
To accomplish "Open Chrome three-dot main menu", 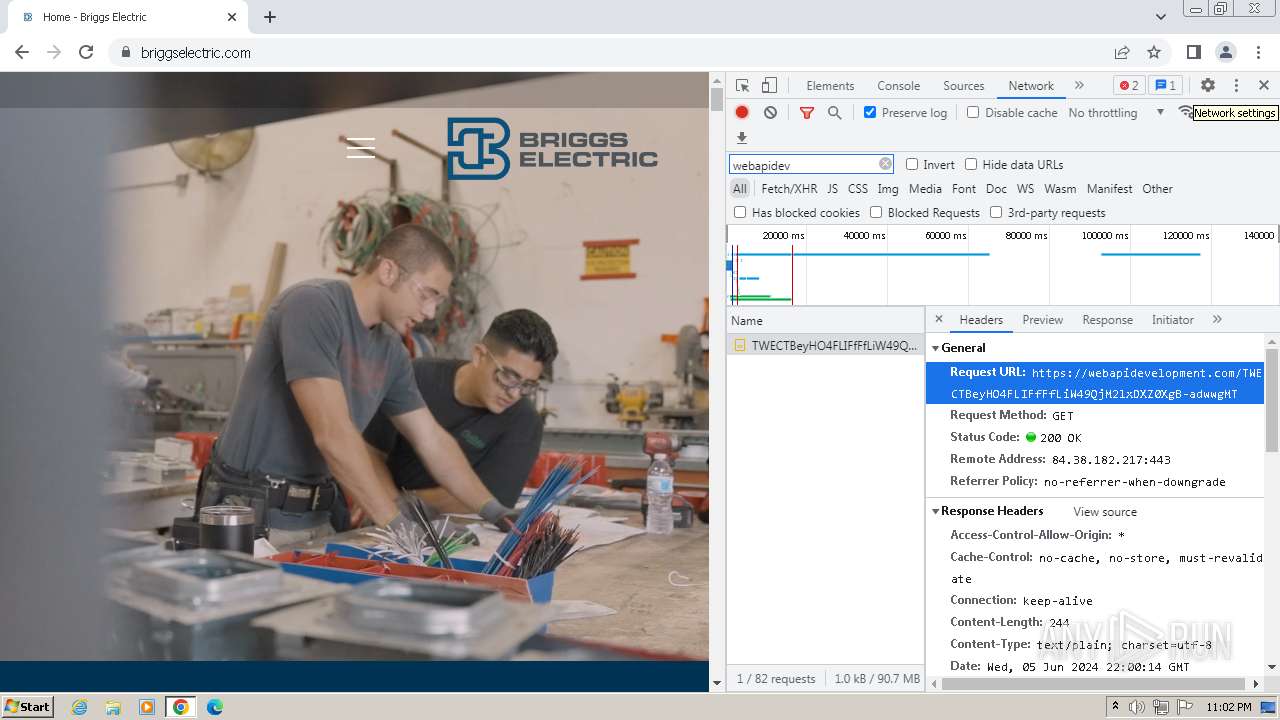I will point(1258,52).
